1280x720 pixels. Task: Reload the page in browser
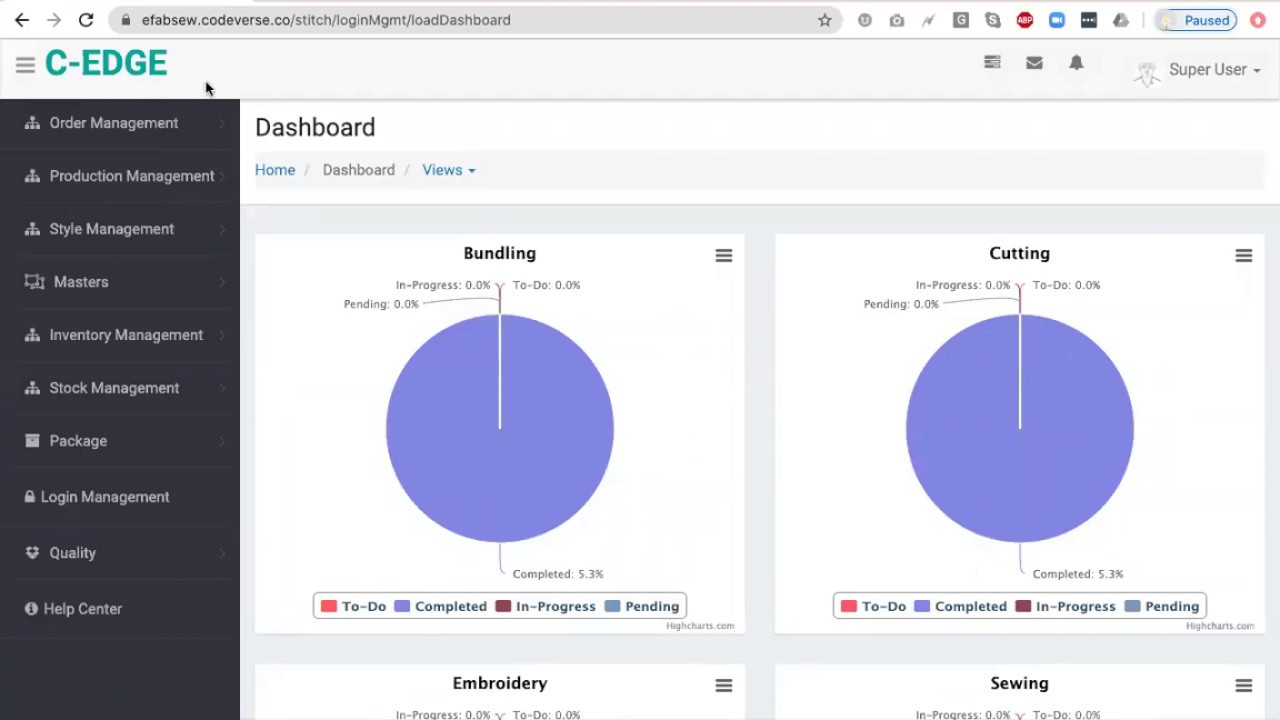point(86,20)
